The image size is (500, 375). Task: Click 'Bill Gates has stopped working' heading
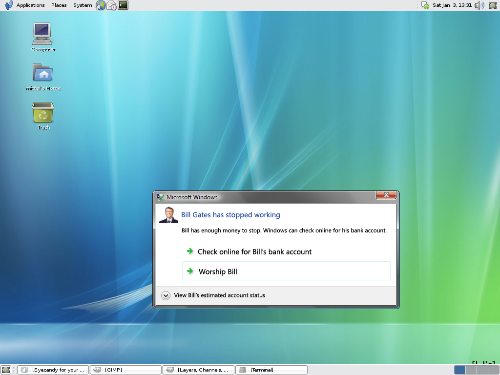click(231, 215)
